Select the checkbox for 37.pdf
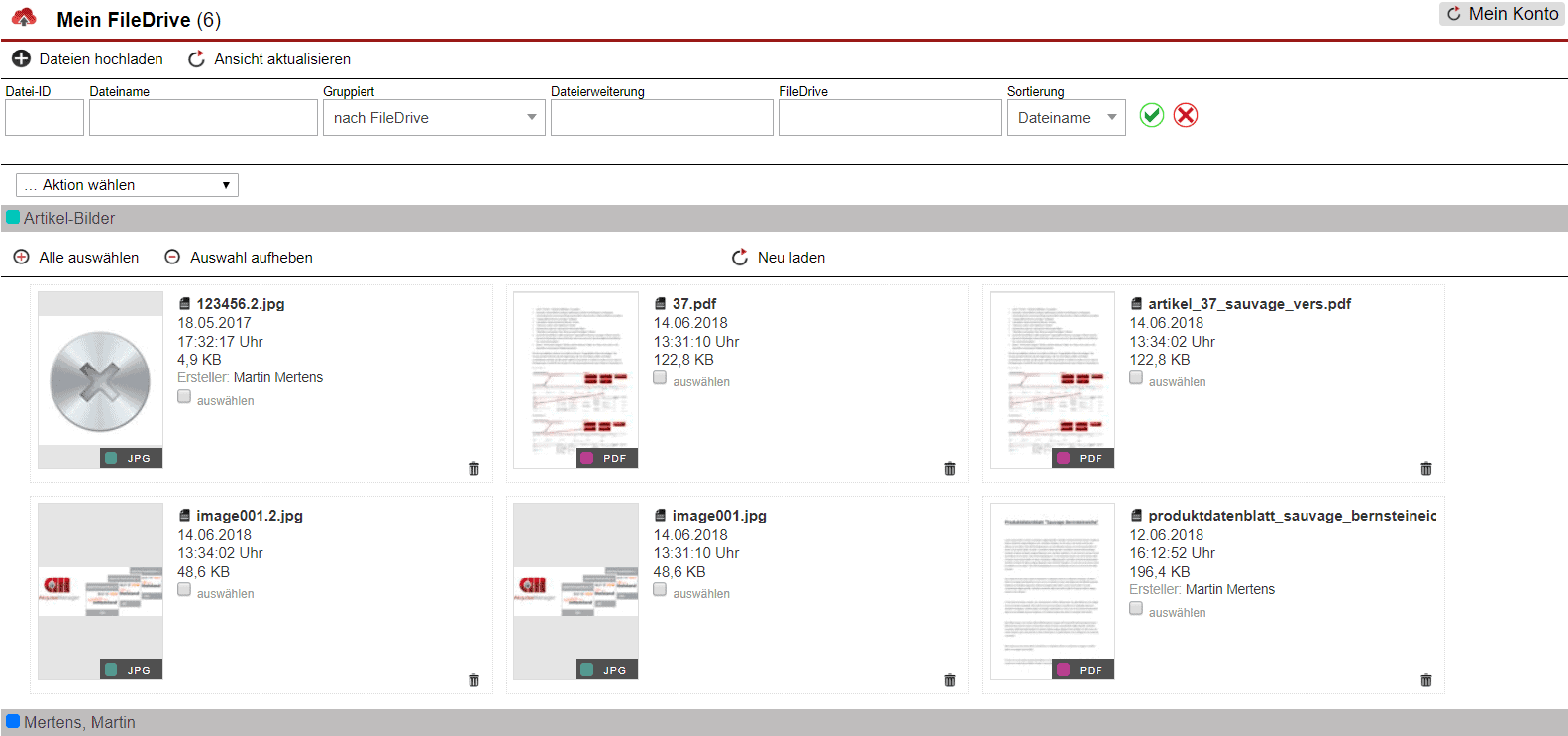Screen dimensions: 1568x736 (x=660, y=377)
